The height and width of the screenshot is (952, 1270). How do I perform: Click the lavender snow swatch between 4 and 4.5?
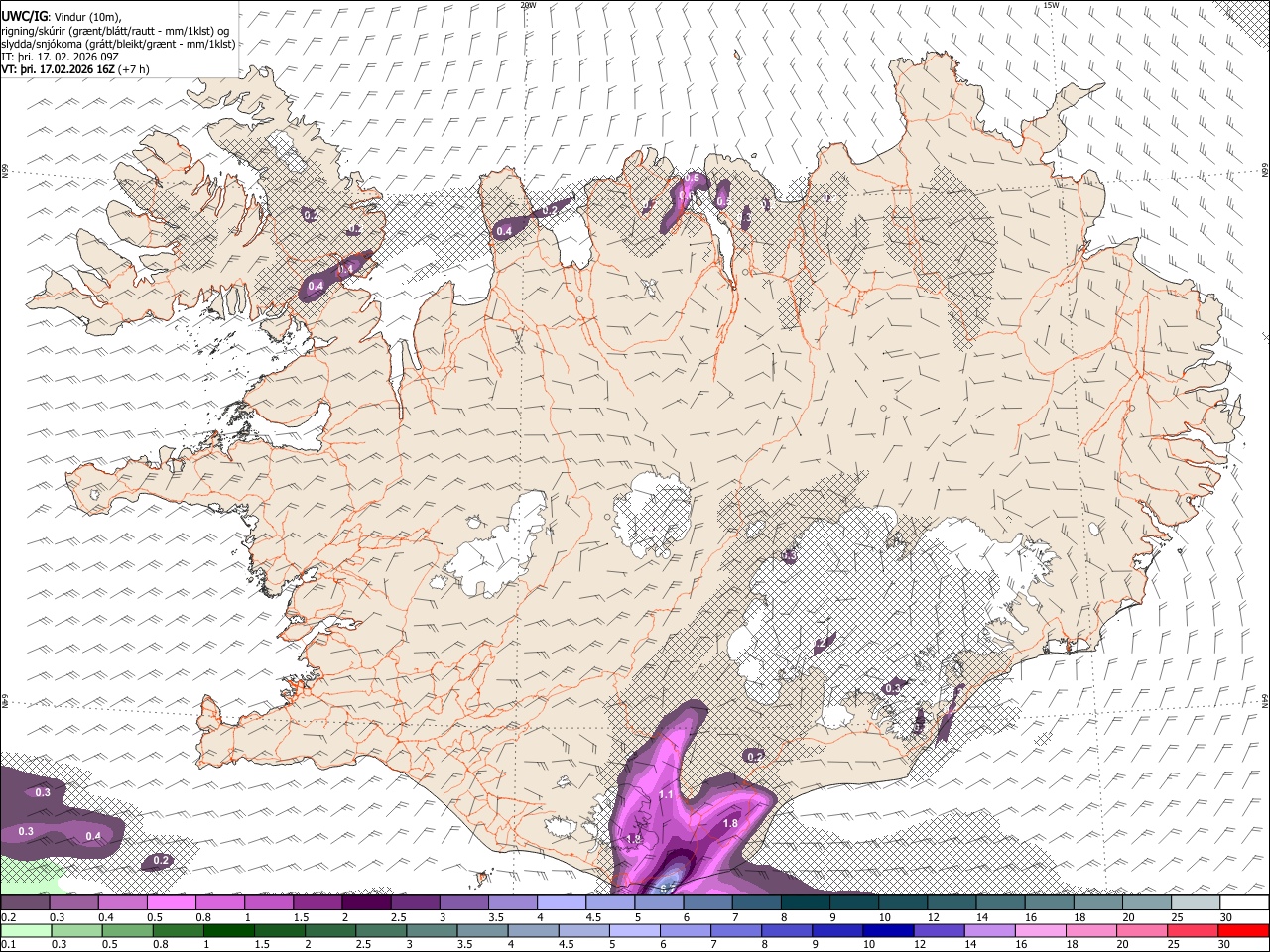tap(562, 903)
